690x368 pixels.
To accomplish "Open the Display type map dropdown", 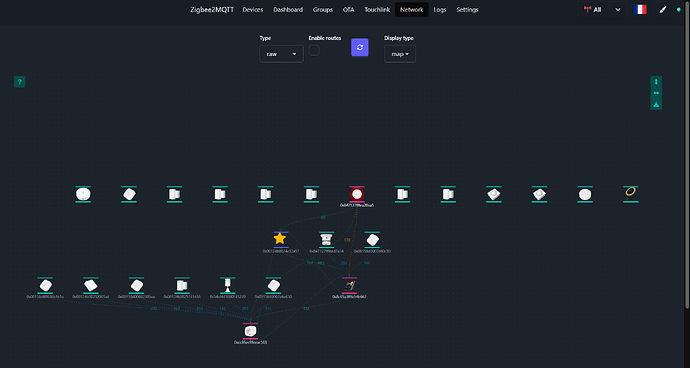I will 400,54.
